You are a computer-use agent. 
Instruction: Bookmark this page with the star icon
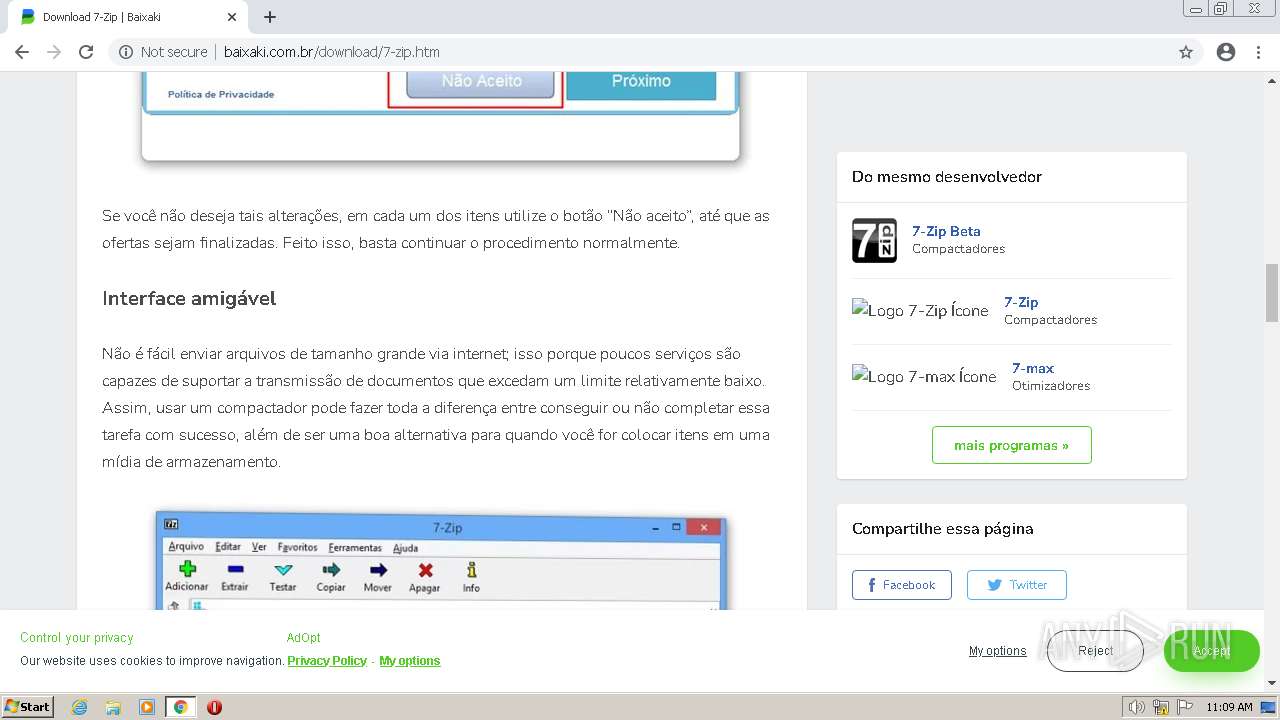[1186, 52]
